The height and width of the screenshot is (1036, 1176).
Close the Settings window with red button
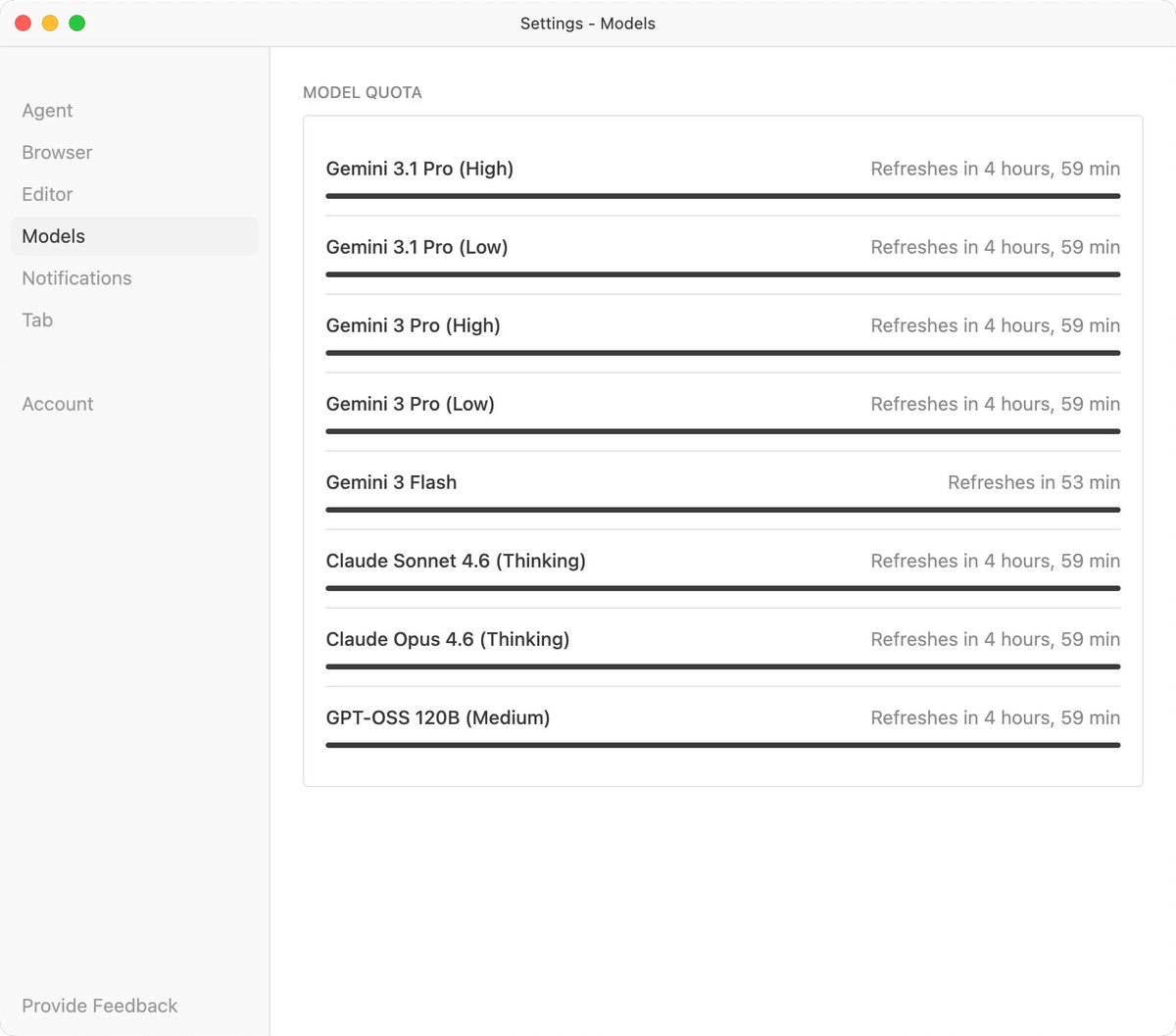coord(24,23)
